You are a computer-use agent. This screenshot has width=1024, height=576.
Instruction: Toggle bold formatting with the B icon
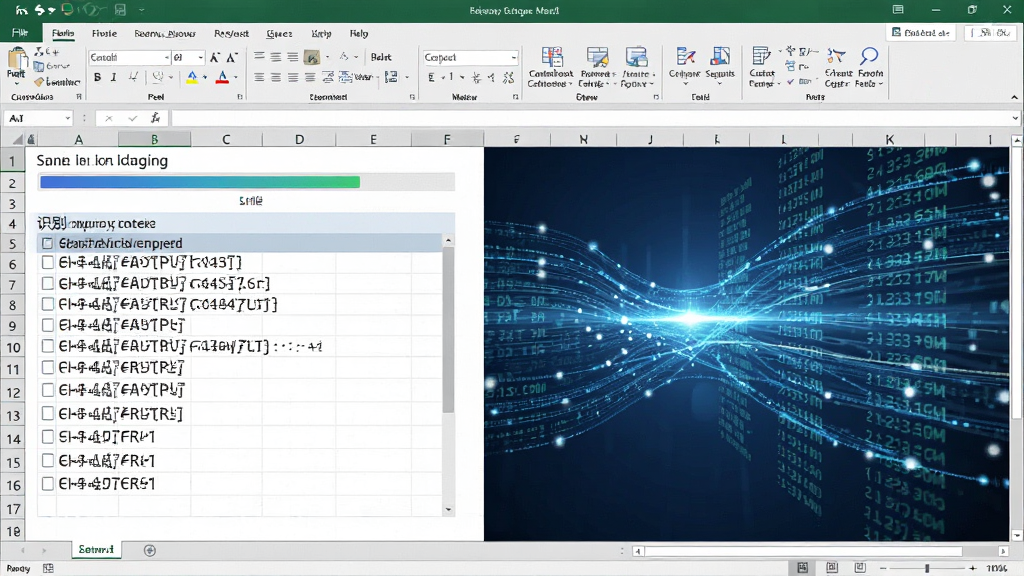(97, 78)
